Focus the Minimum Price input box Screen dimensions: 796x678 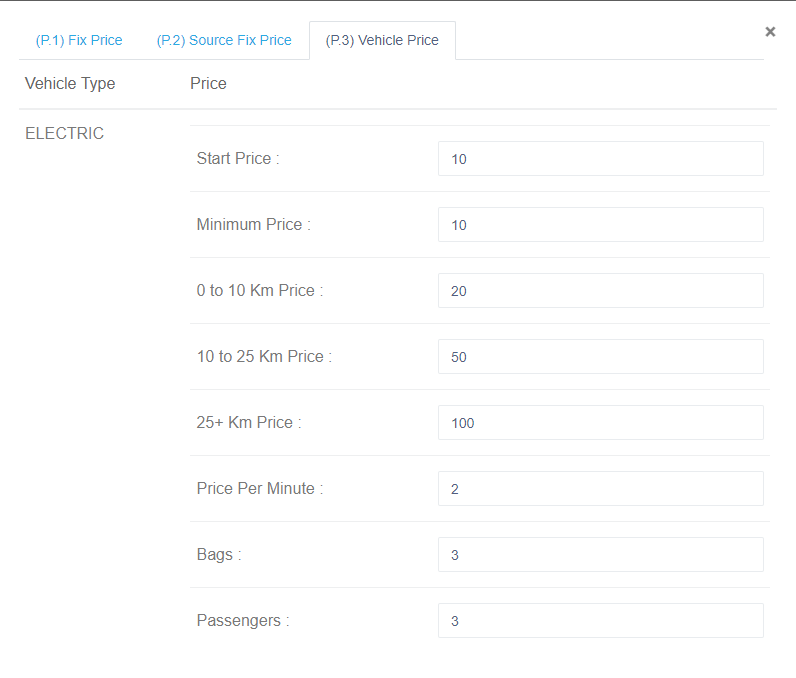click(x=601, y=225)
